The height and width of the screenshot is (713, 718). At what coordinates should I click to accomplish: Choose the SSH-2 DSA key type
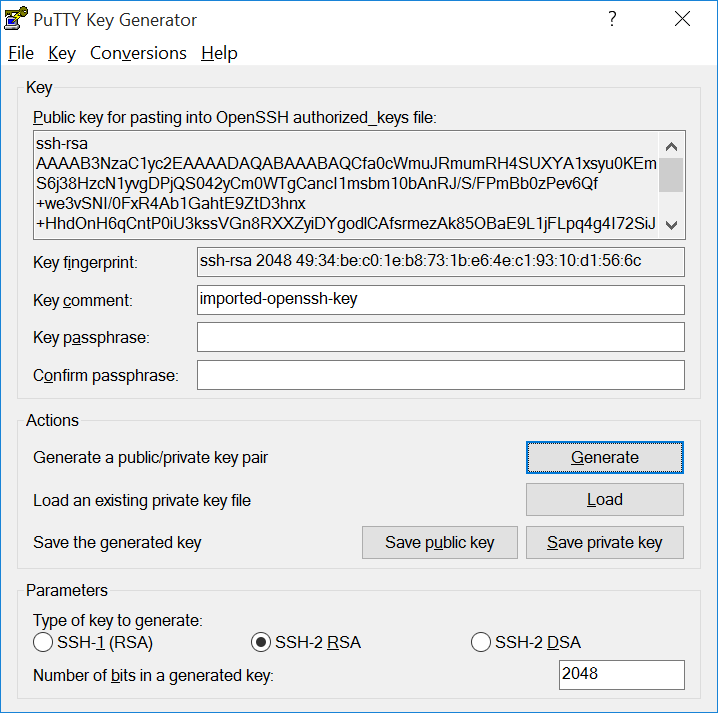click(481, 642)
